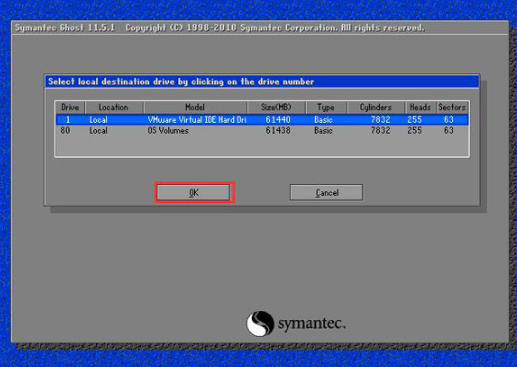Image resolution: width=517 pixels, height=367 pixels.
Task: Click Local location in drive 1 row
Action: pyautogui.click(x=98, y=120)
